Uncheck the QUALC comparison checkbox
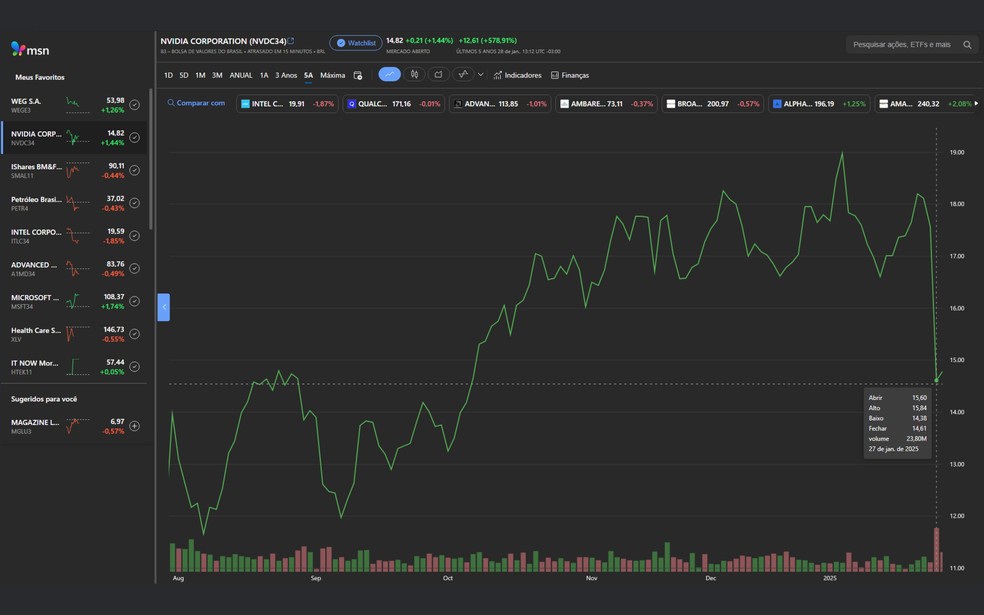 click(x=352, y=103)
